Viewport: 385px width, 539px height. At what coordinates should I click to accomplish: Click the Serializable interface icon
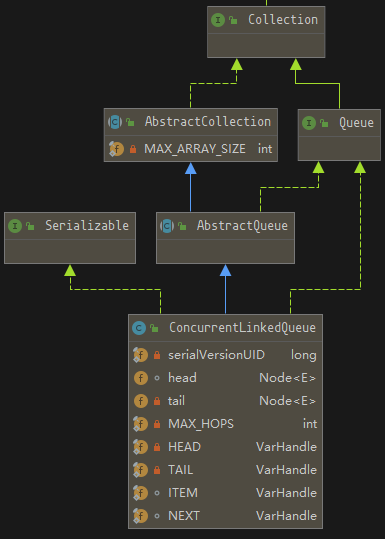pyautogui.click(x=15, y=226)
